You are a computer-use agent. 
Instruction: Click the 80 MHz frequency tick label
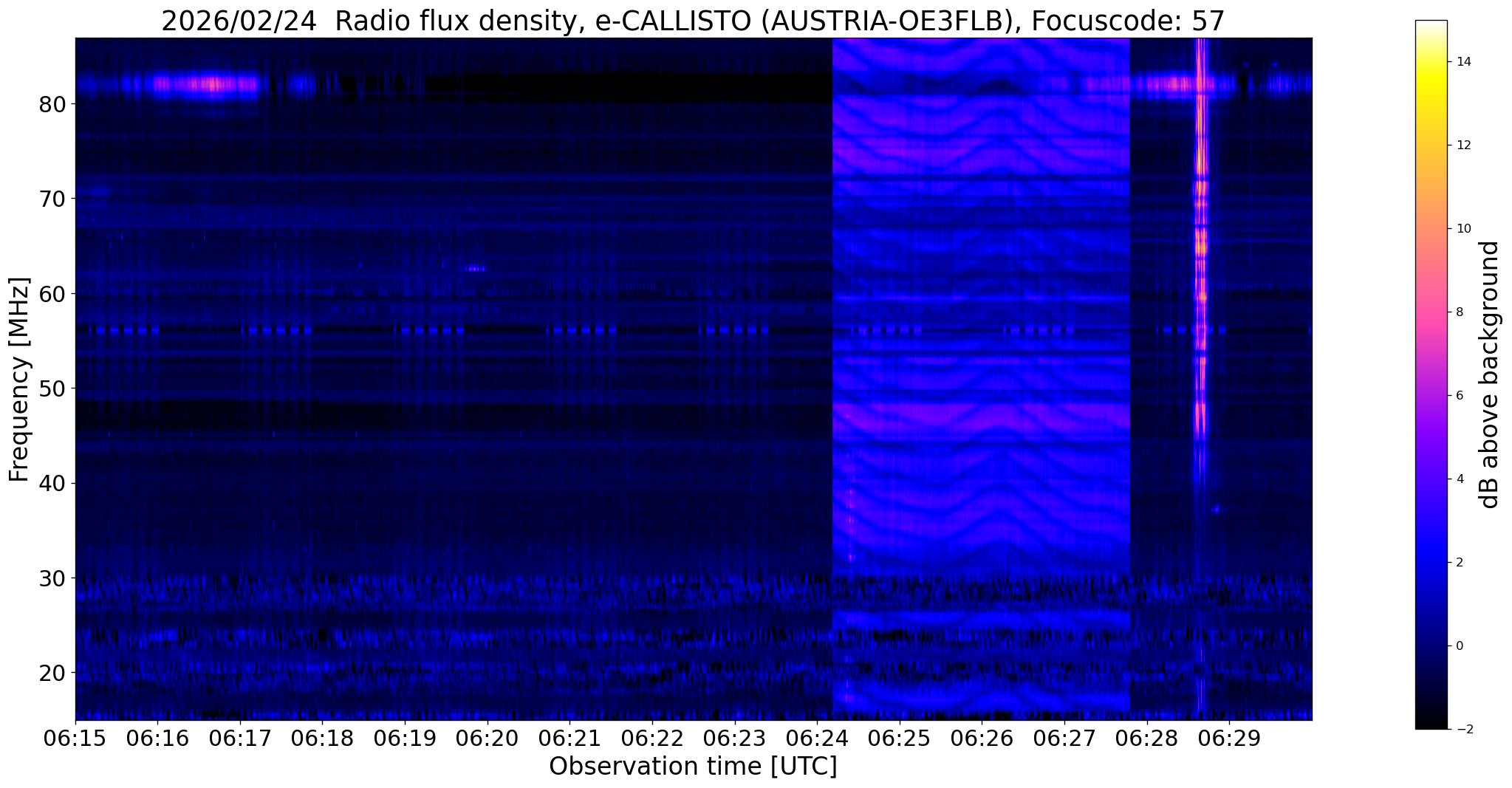(x=52, y=104)
